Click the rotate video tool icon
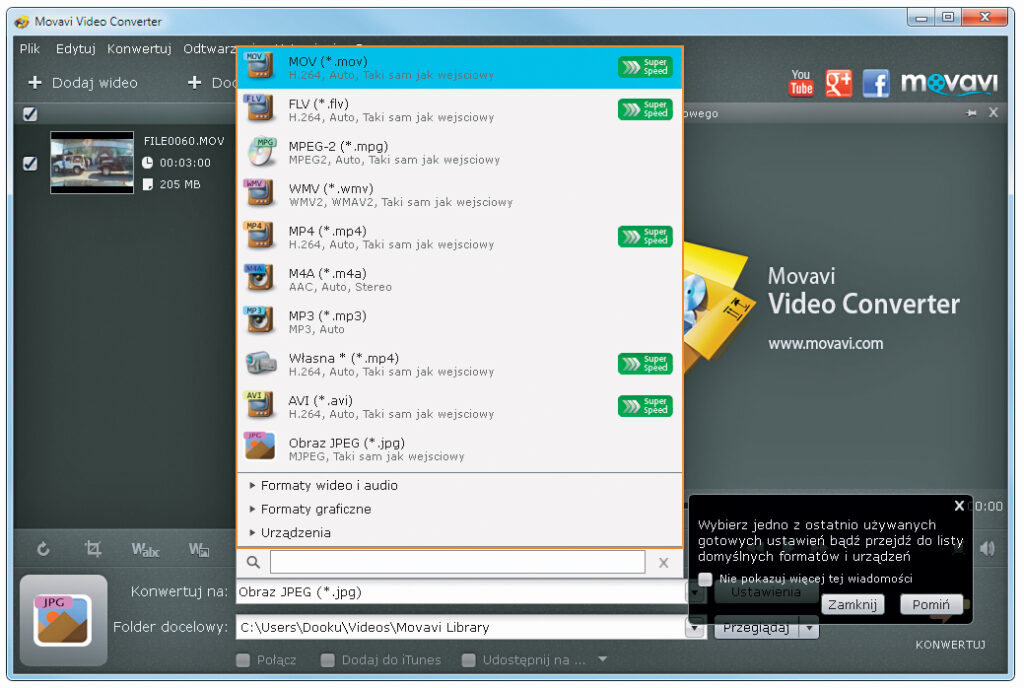 coord(43,549)
